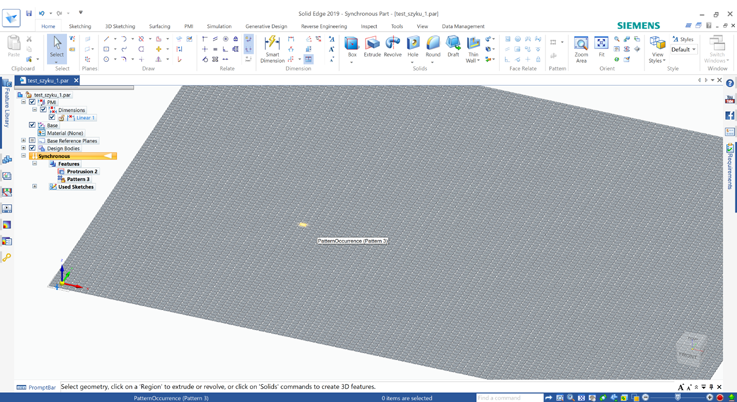
Task: Open the Facebook icon in right sidebar
Action: (x=729, y=115)
